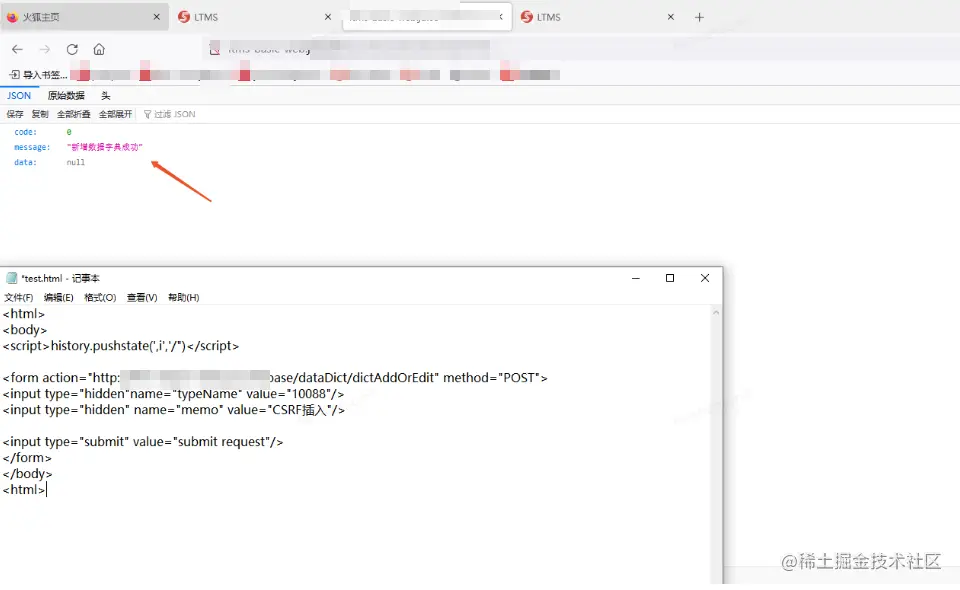The width and height of the screenshot is (960, 590).
Task: Open the 头 headers tab
Action: tap(106, 95)
